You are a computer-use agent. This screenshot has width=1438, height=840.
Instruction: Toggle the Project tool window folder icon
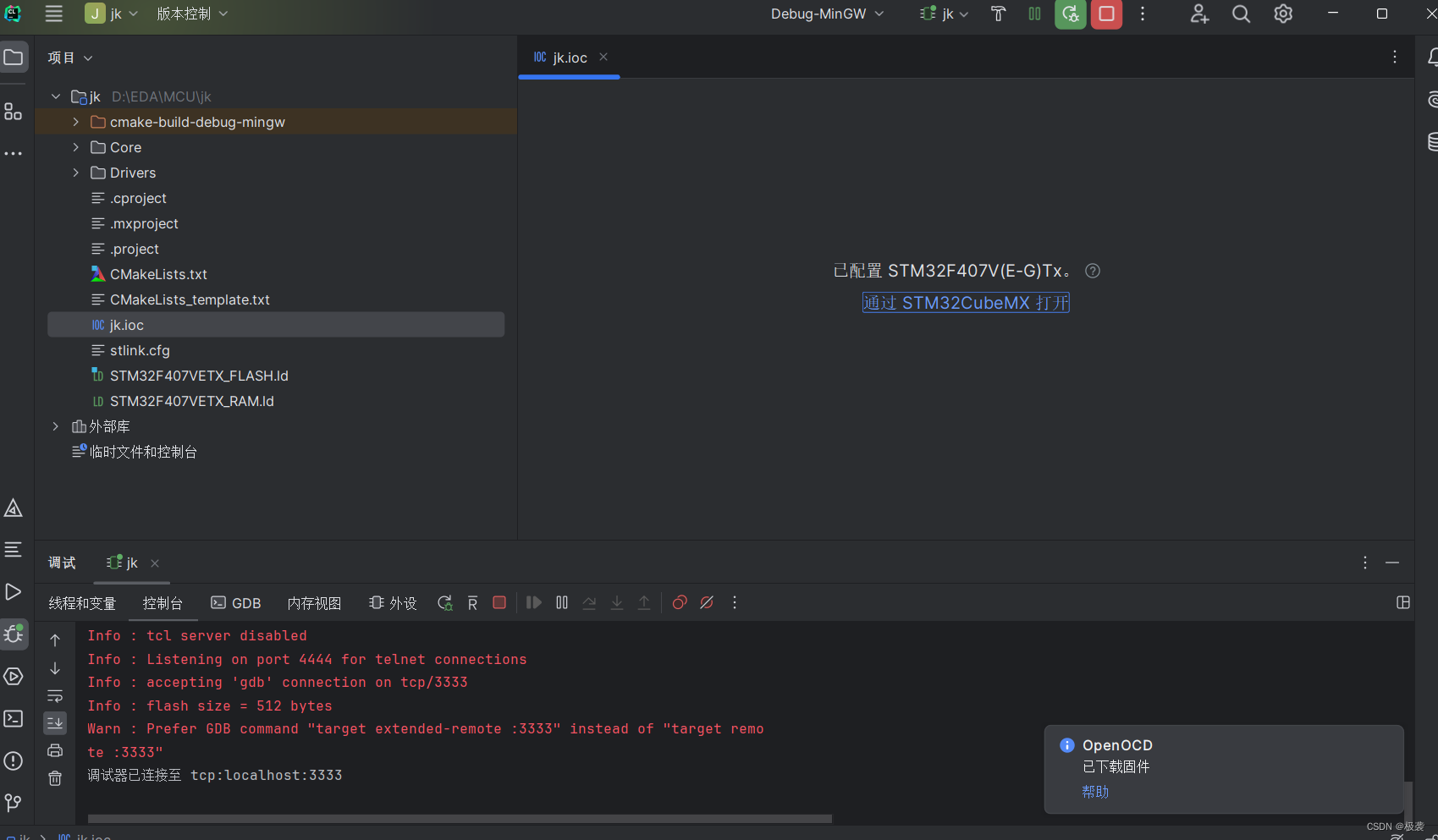coord(14,58)
